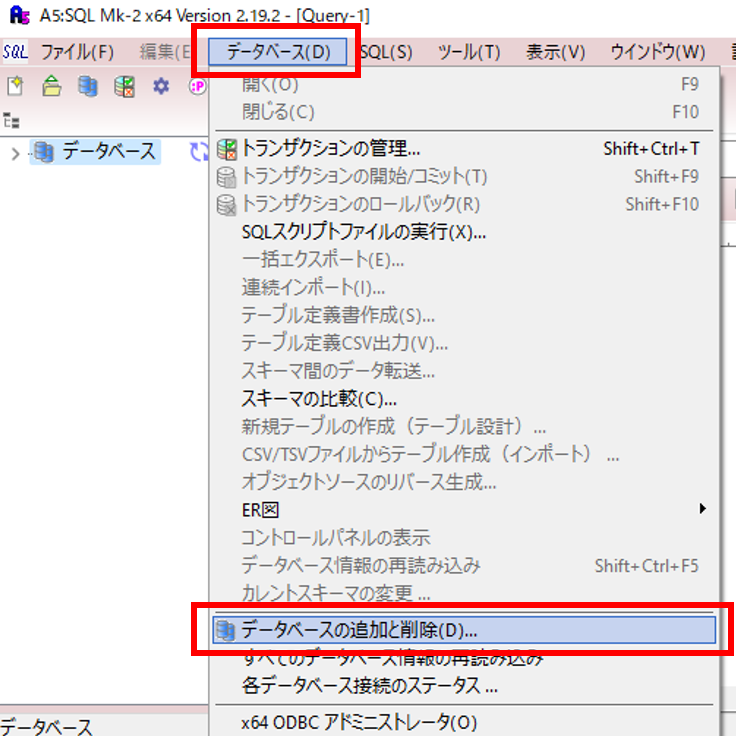Click the database add/remove toolbar icon
Viewport: 736px width, 736px height.
[x=88, y=86]
